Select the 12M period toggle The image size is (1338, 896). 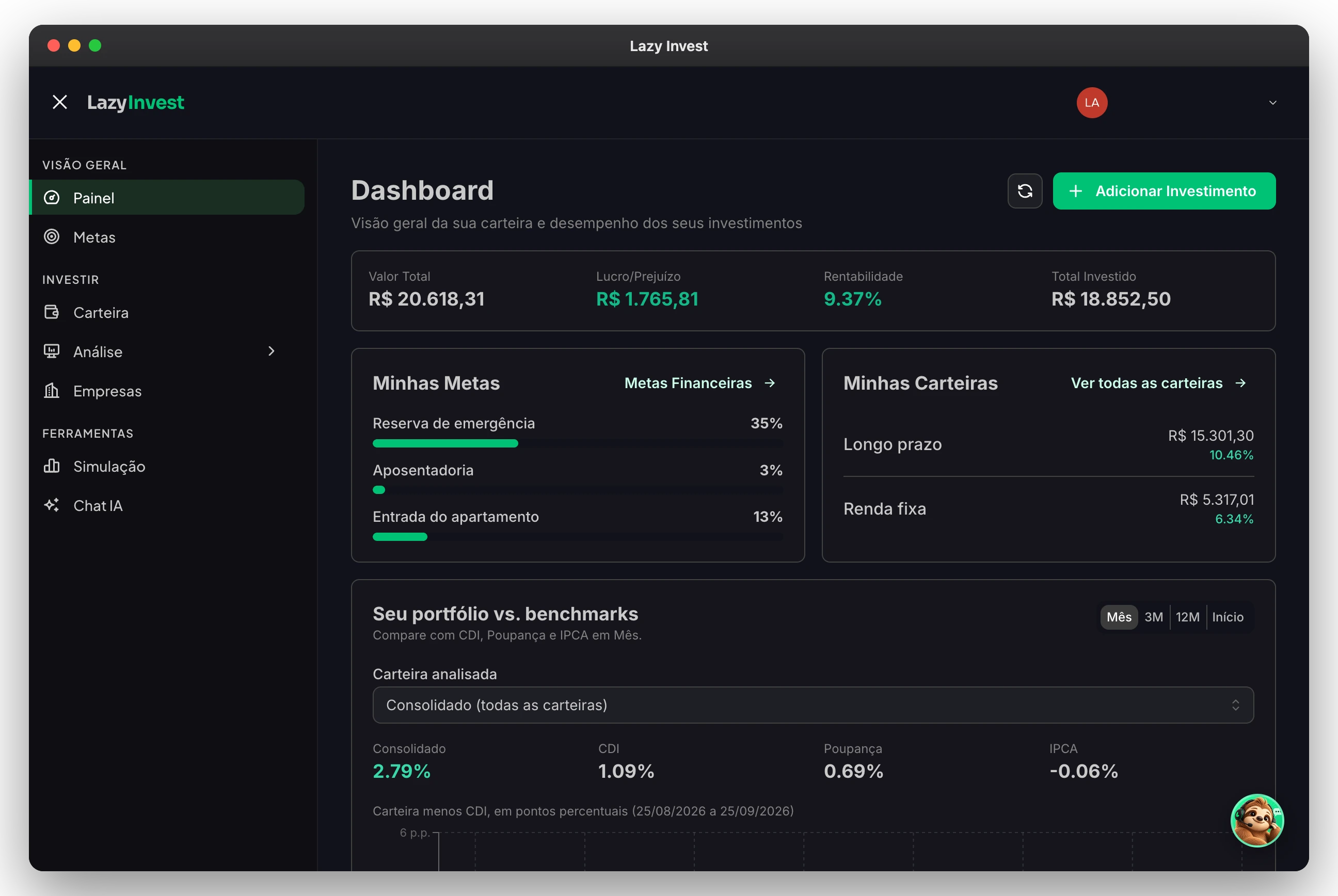pos(1188,617)
